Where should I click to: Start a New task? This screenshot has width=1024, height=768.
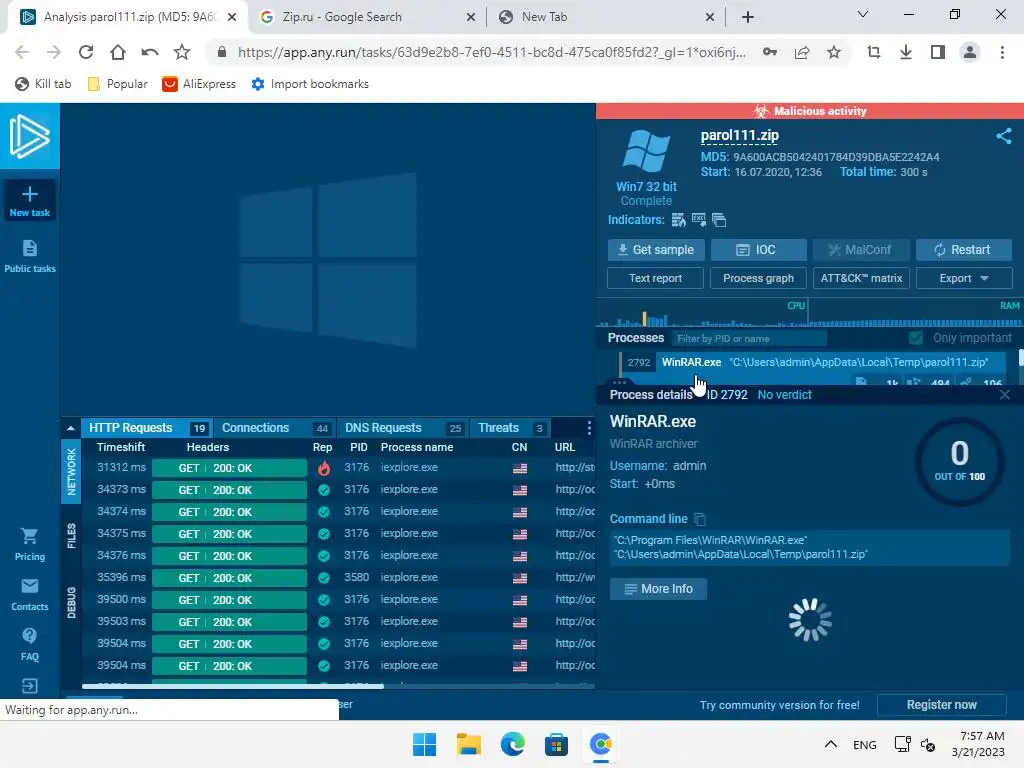coord(29,200)
